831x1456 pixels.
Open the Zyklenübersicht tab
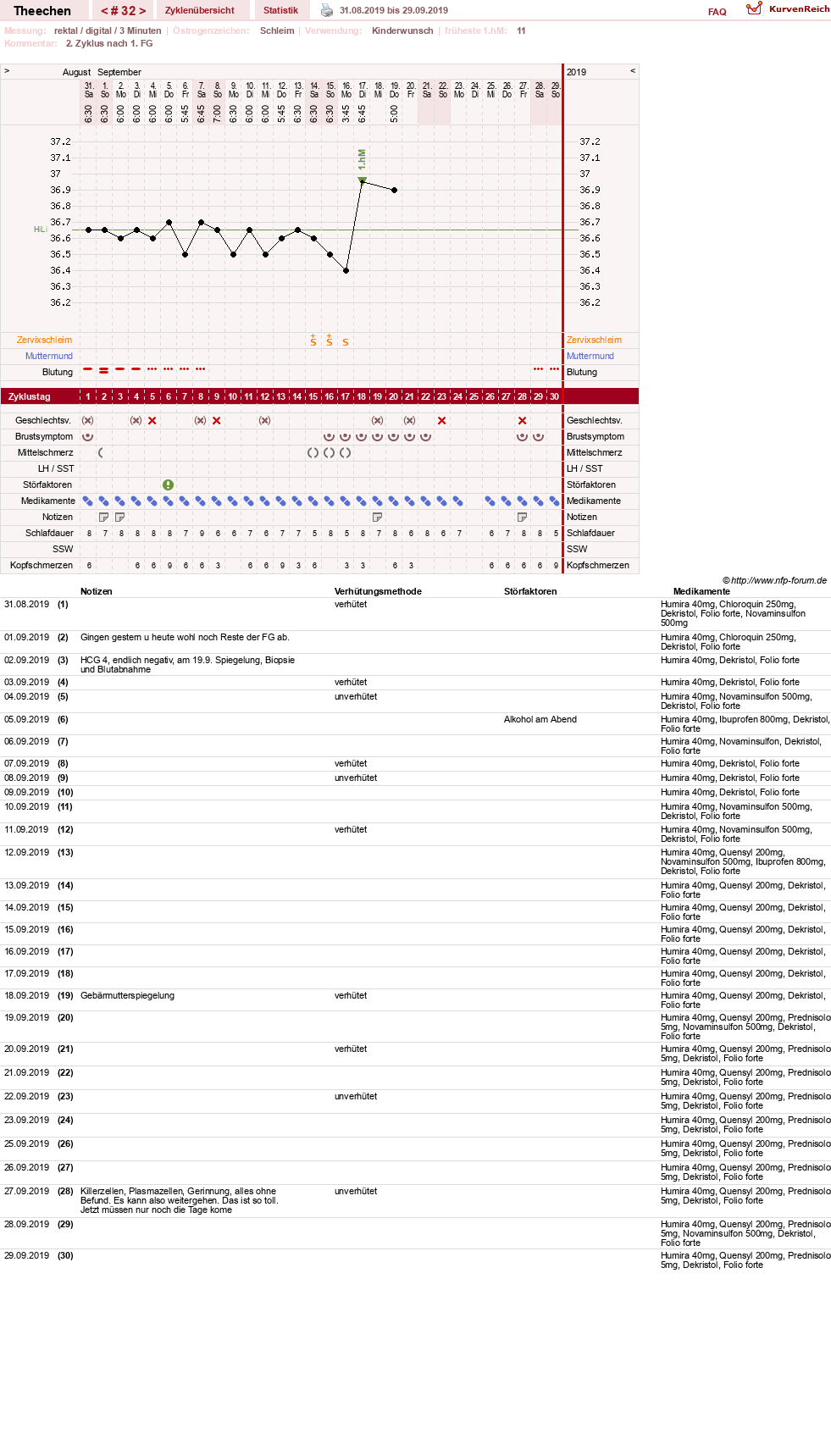coord(200,10)
